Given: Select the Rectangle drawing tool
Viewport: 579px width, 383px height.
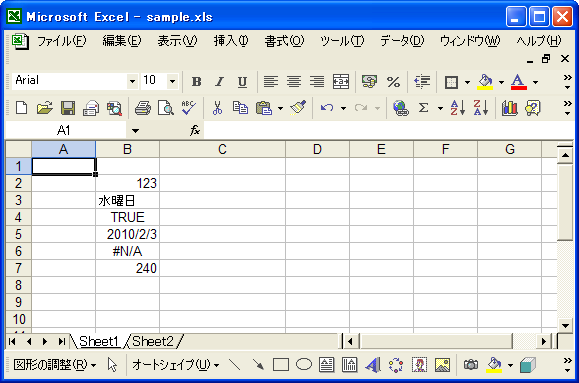Looking at the screenshot, I should tap(281, 365).
